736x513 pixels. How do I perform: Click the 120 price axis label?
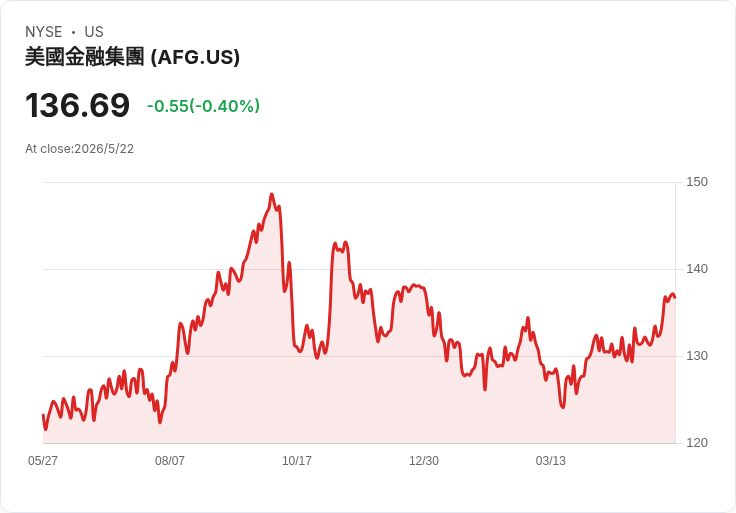click(x=697, y=443)
